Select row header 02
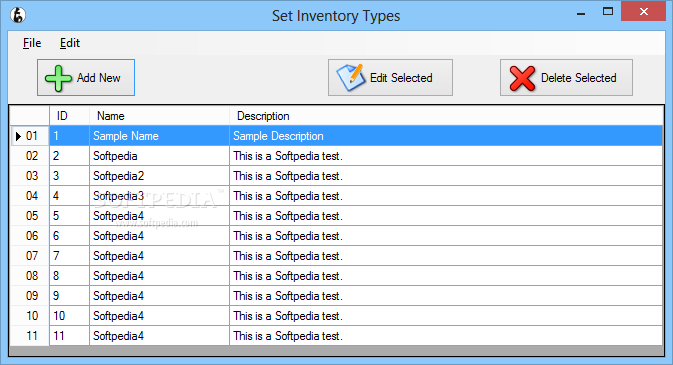This screenshot has width=673, height=365. click(30, 156)
